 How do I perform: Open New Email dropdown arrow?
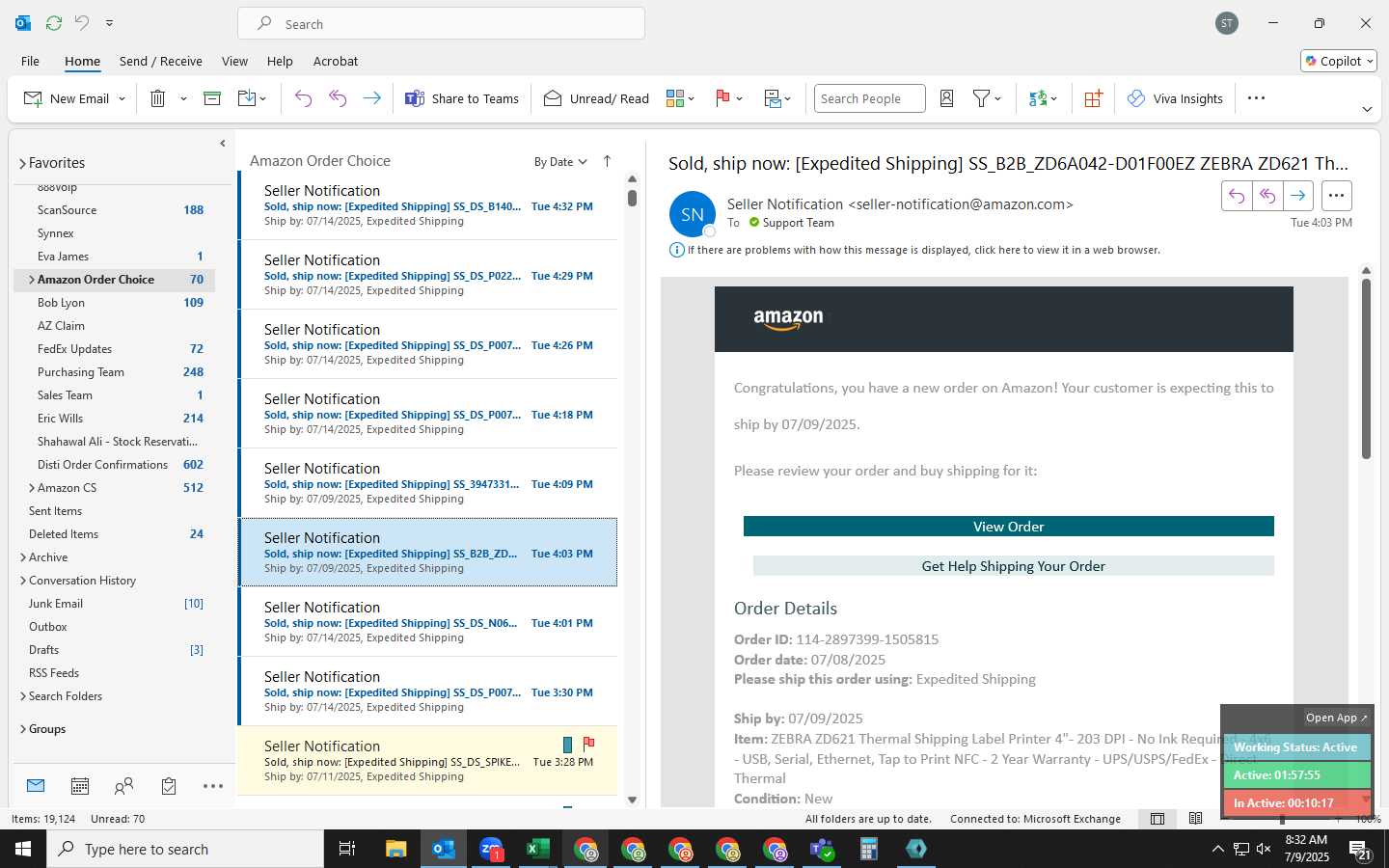(x=122, y=98)
